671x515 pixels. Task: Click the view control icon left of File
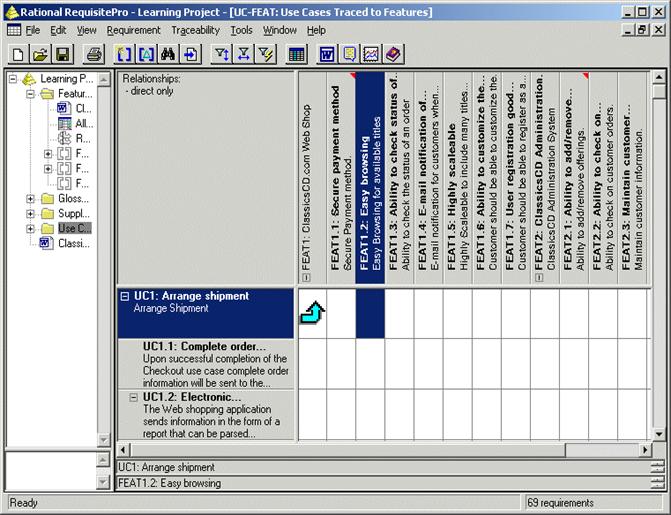[14, 30]
